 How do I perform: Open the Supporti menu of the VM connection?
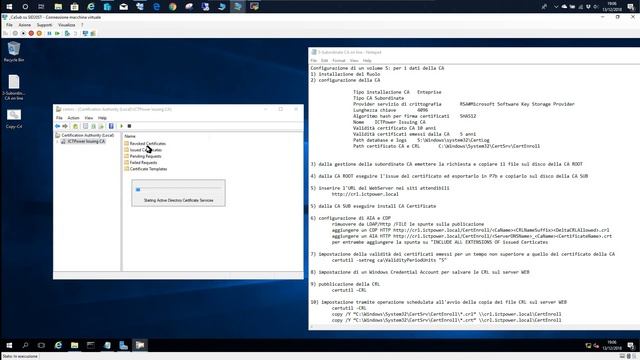coord(44,25)
